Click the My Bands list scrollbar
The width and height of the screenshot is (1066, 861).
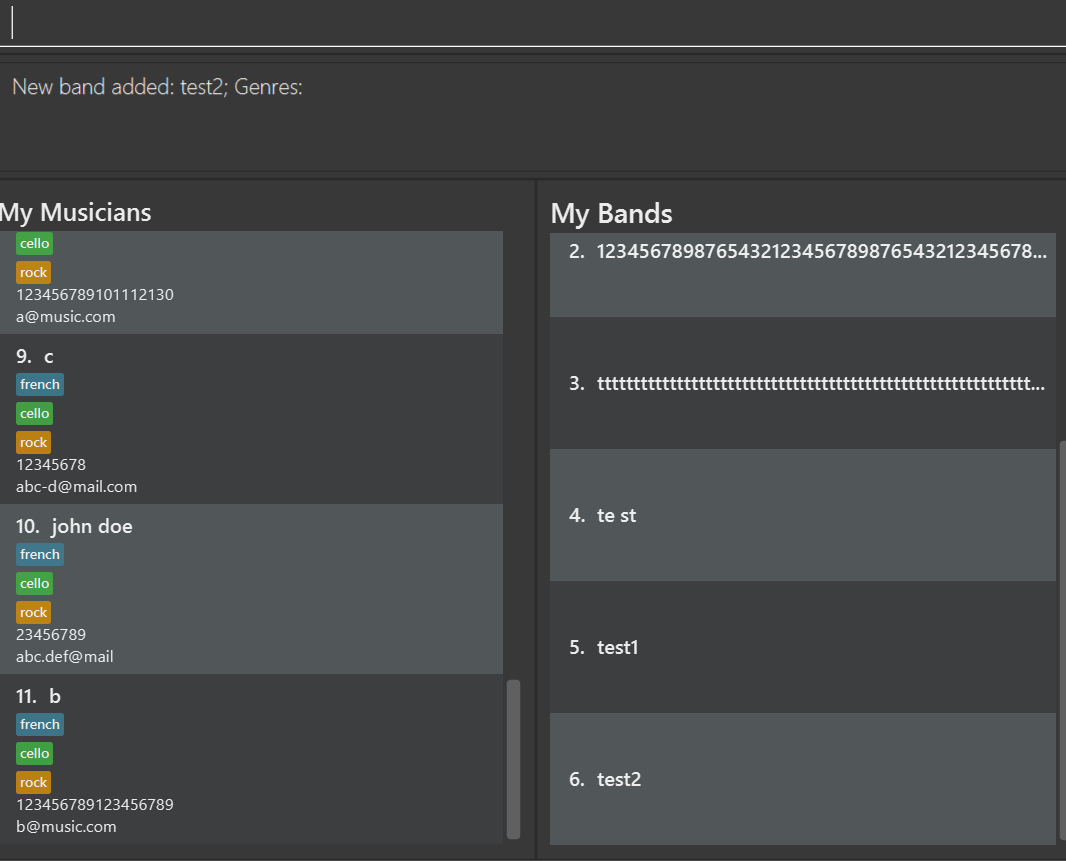[x=1061, y=640]
